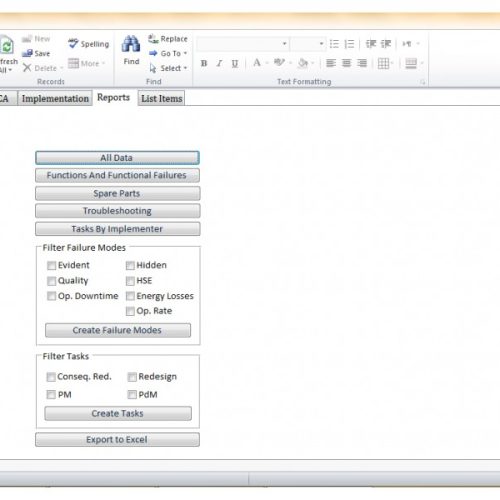Open the font name dropdown
This screenshot has height=500, width=500.
tap(284, 44)
